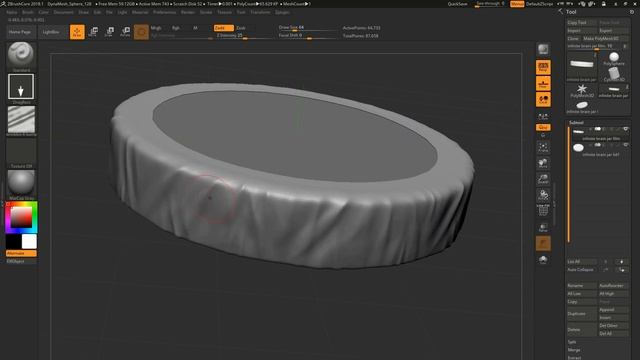Select the PolySphere tool thumbnail
Image resolution: width=640 pixels, height=360 pixels.
[614, 59]
